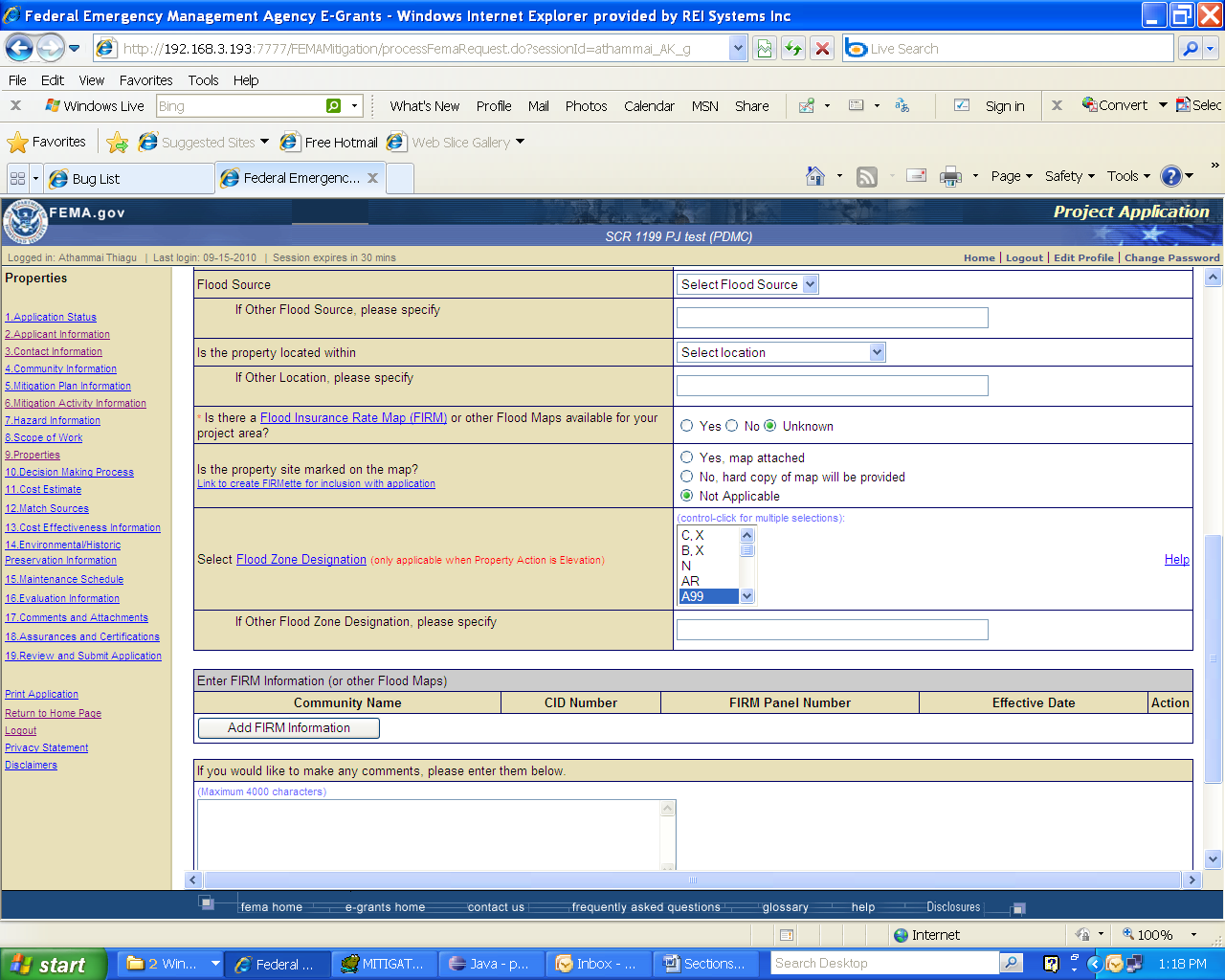Click the Stop loading red X icon
Viewport: 1225px width, 980px height.
click(x=822, y=48)
